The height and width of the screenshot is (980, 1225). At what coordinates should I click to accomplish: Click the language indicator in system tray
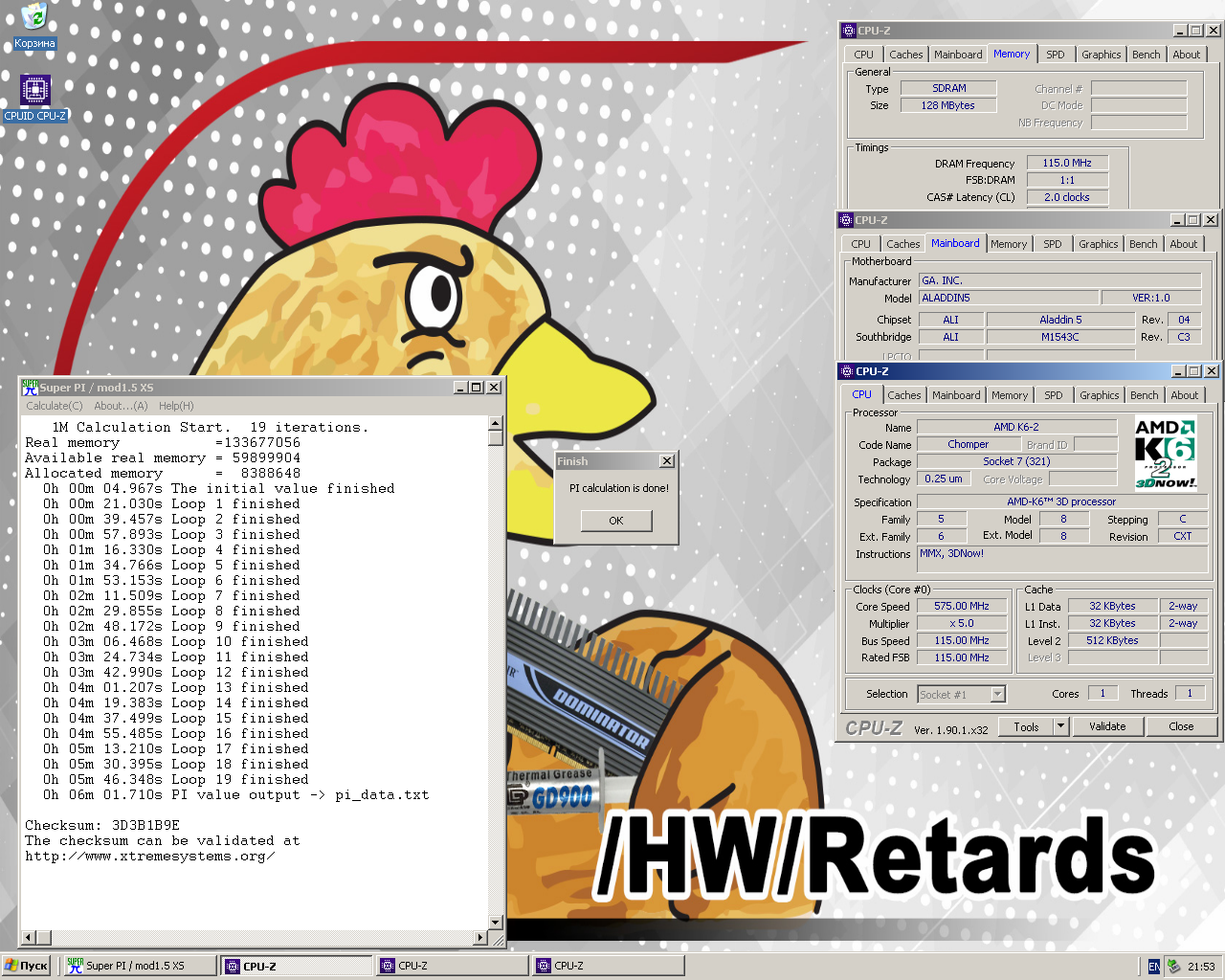pyautogui.click(x=1154, y=967)
